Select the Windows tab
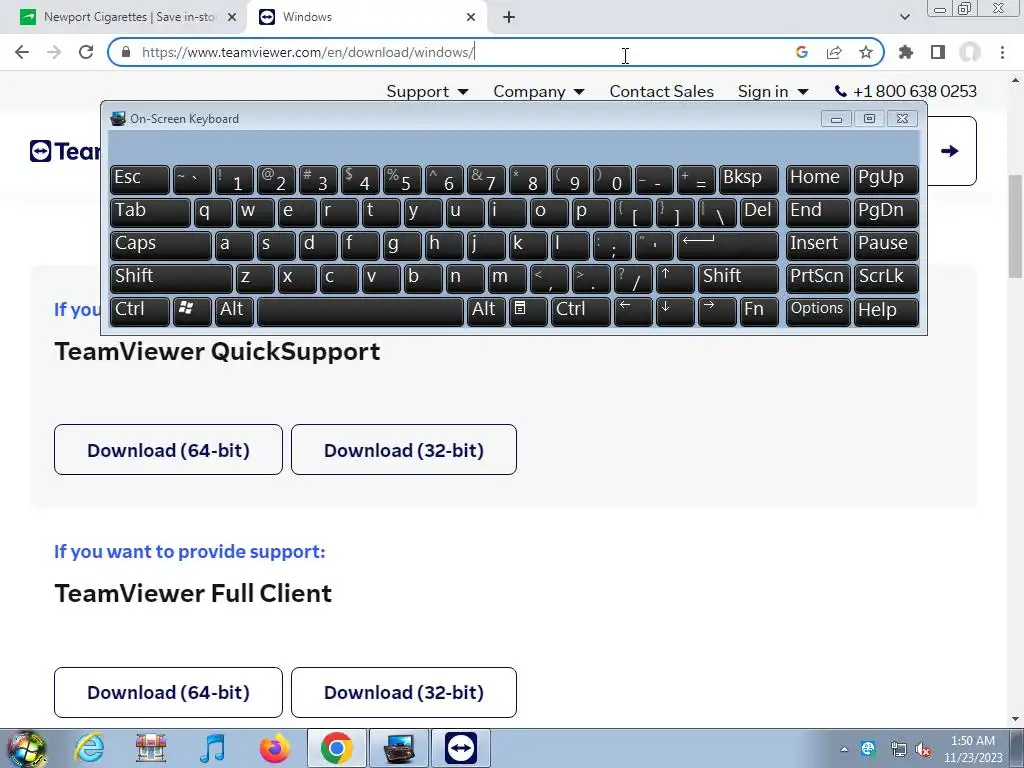This screenshot has width=1024, height=768. click(366, 17)
